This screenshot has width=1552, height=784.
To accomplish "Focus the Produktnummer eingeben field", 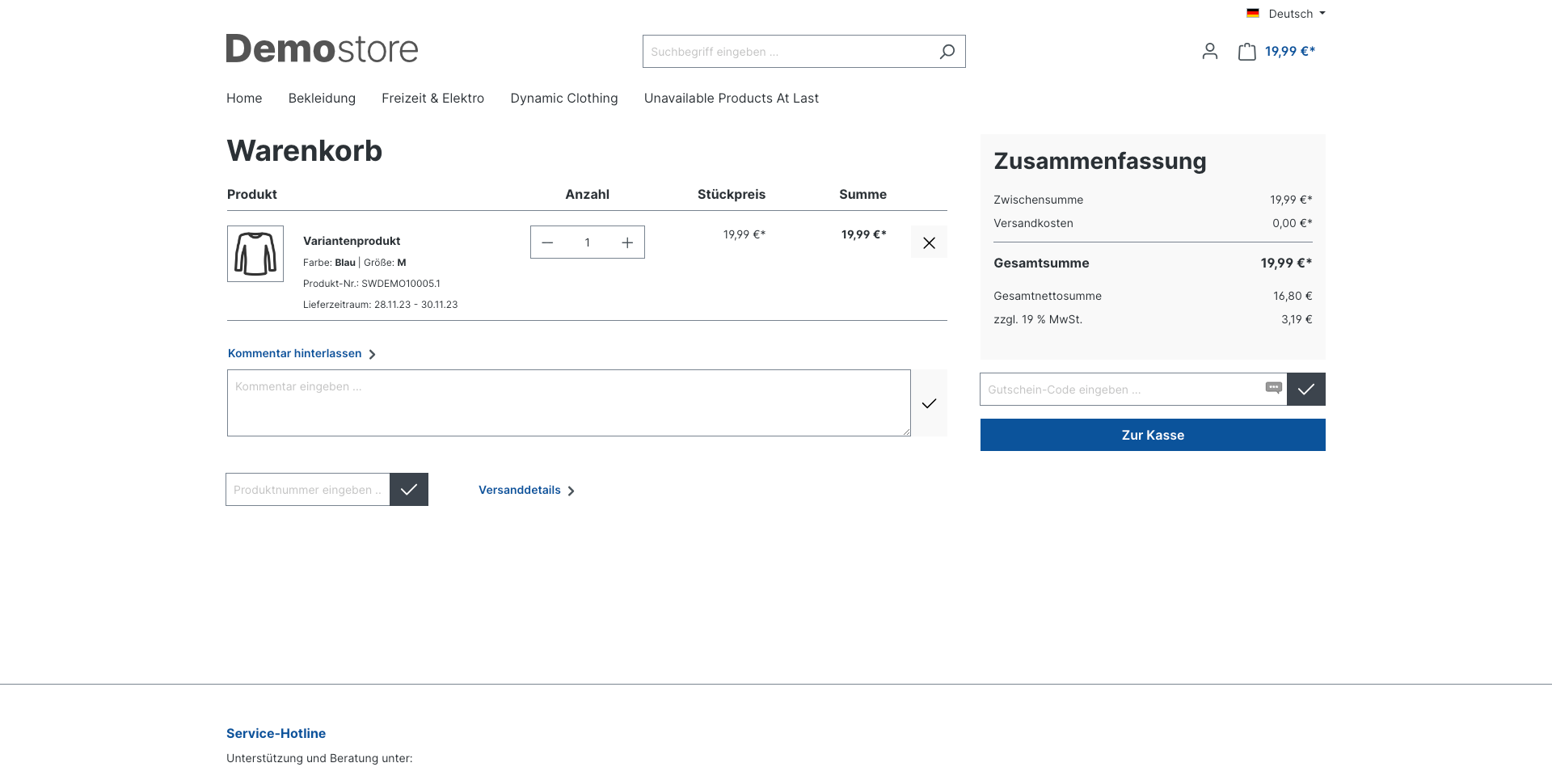I will coord(308,490).
